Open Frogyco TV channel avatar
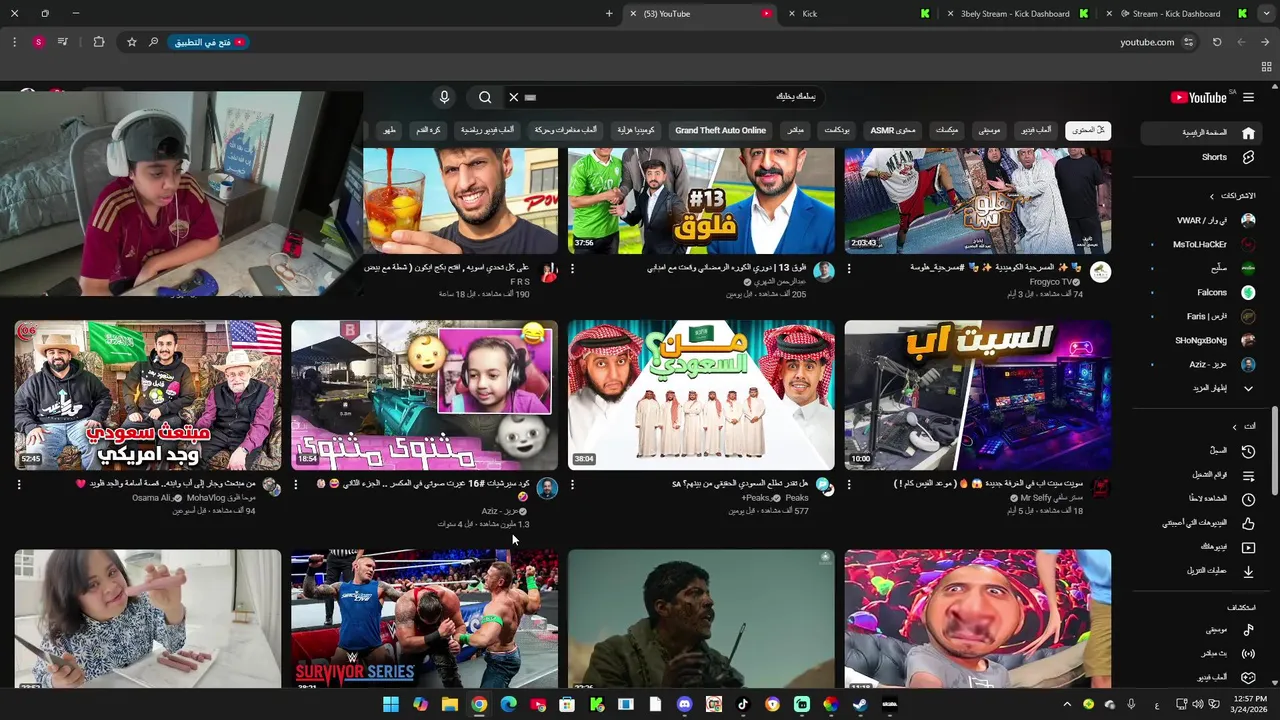 click(1100, 272)
